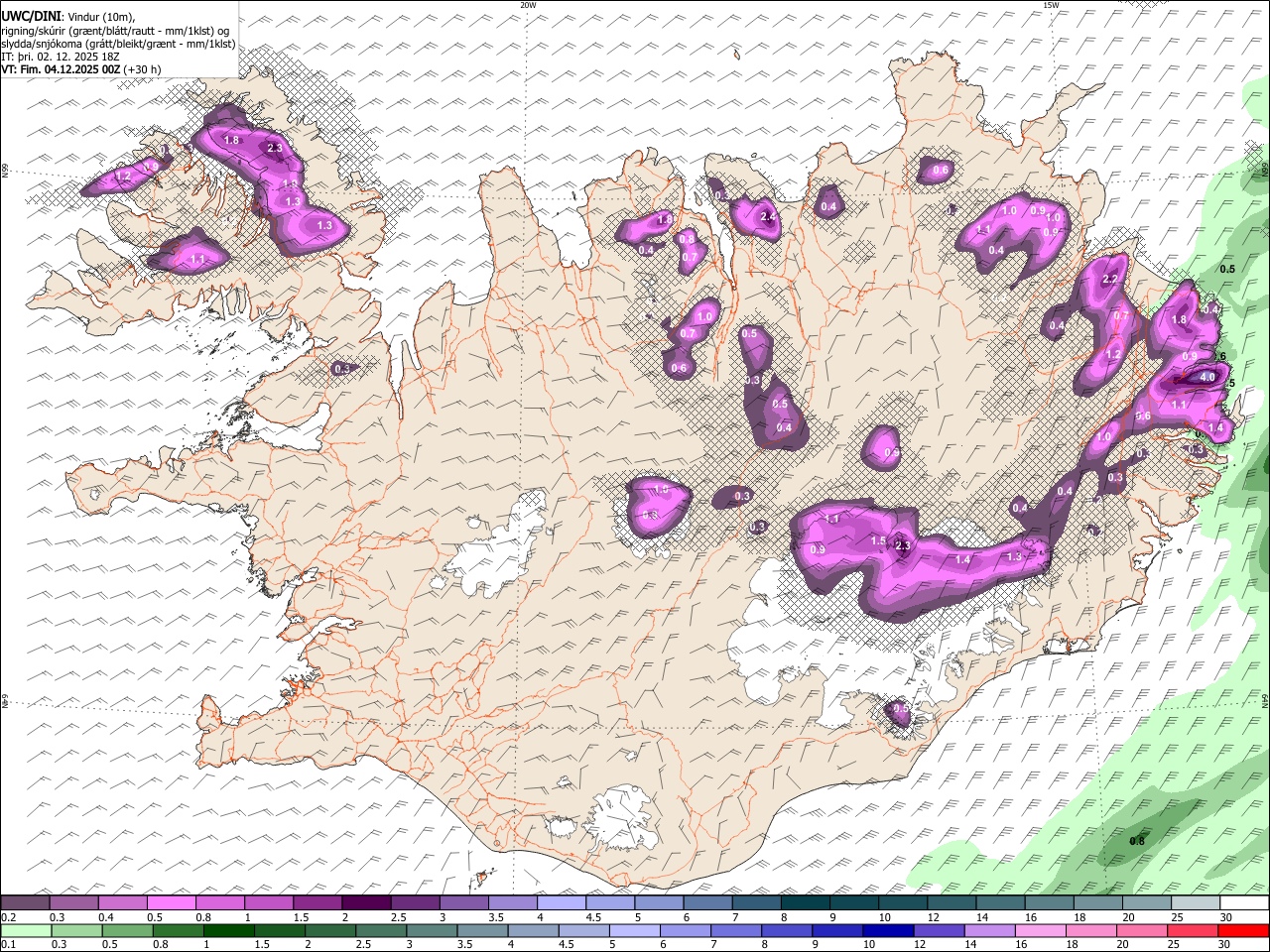Click the '15W' longitude label
The image size is (1270, 952).
click(1051, 5)
